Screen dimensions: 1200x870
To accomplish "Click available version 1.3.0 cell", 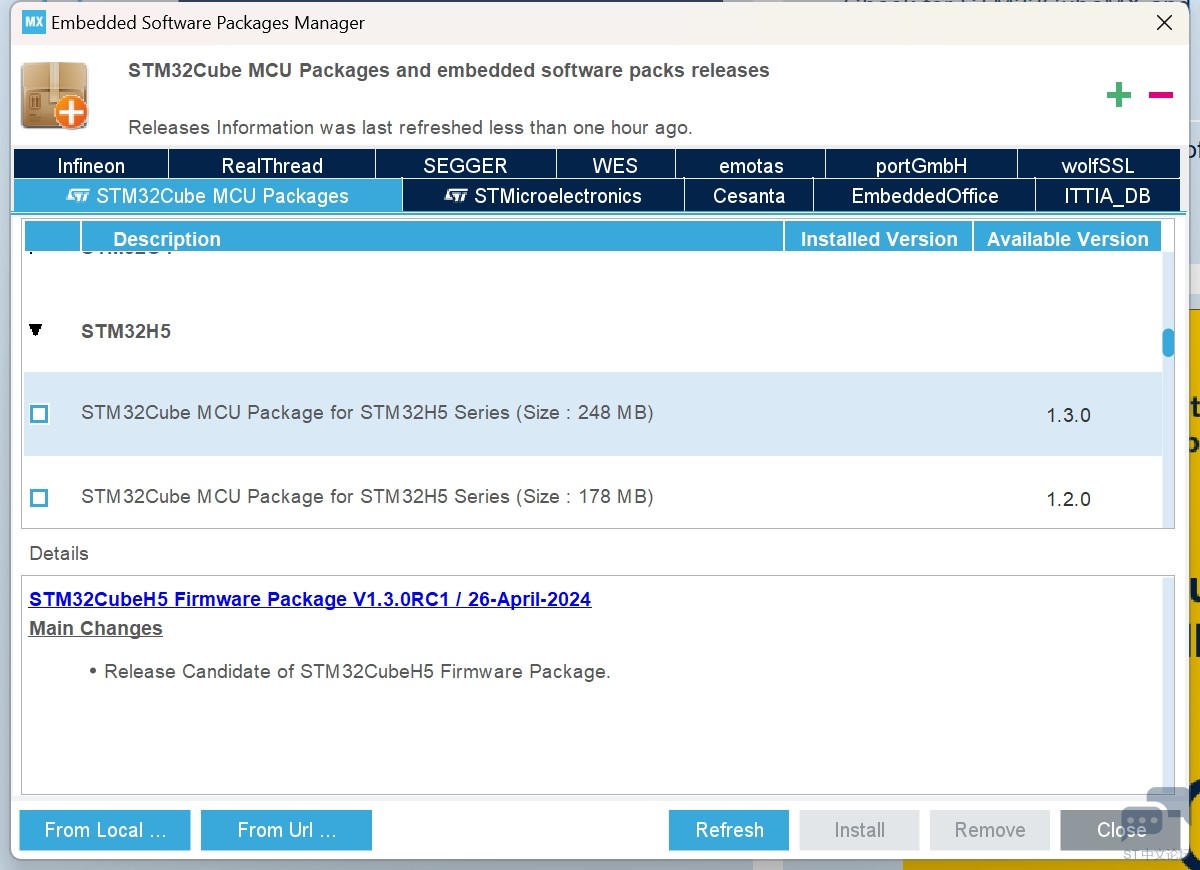I will point(1068,415).
